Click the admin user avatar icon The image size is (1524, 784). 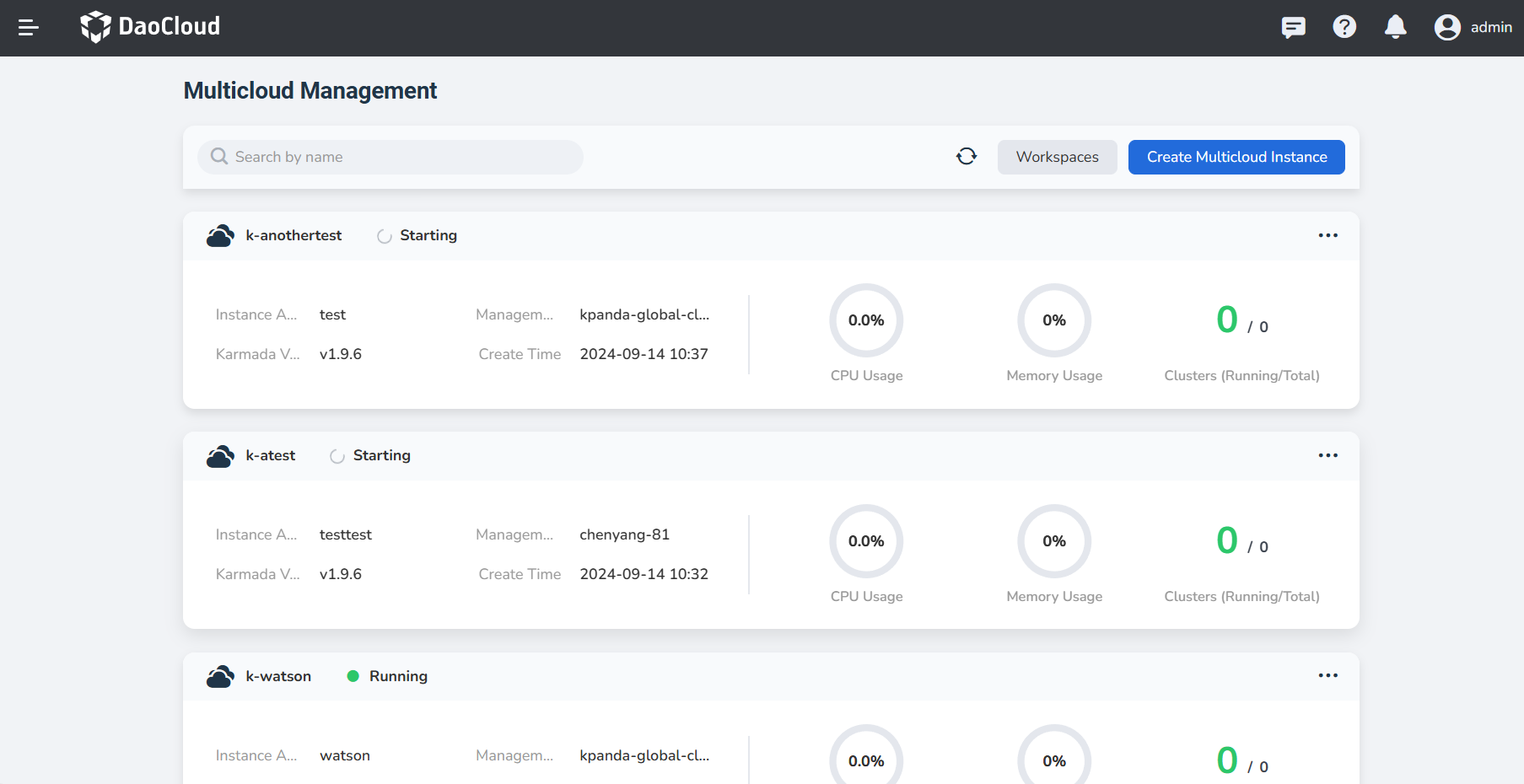pos(1447,28)
